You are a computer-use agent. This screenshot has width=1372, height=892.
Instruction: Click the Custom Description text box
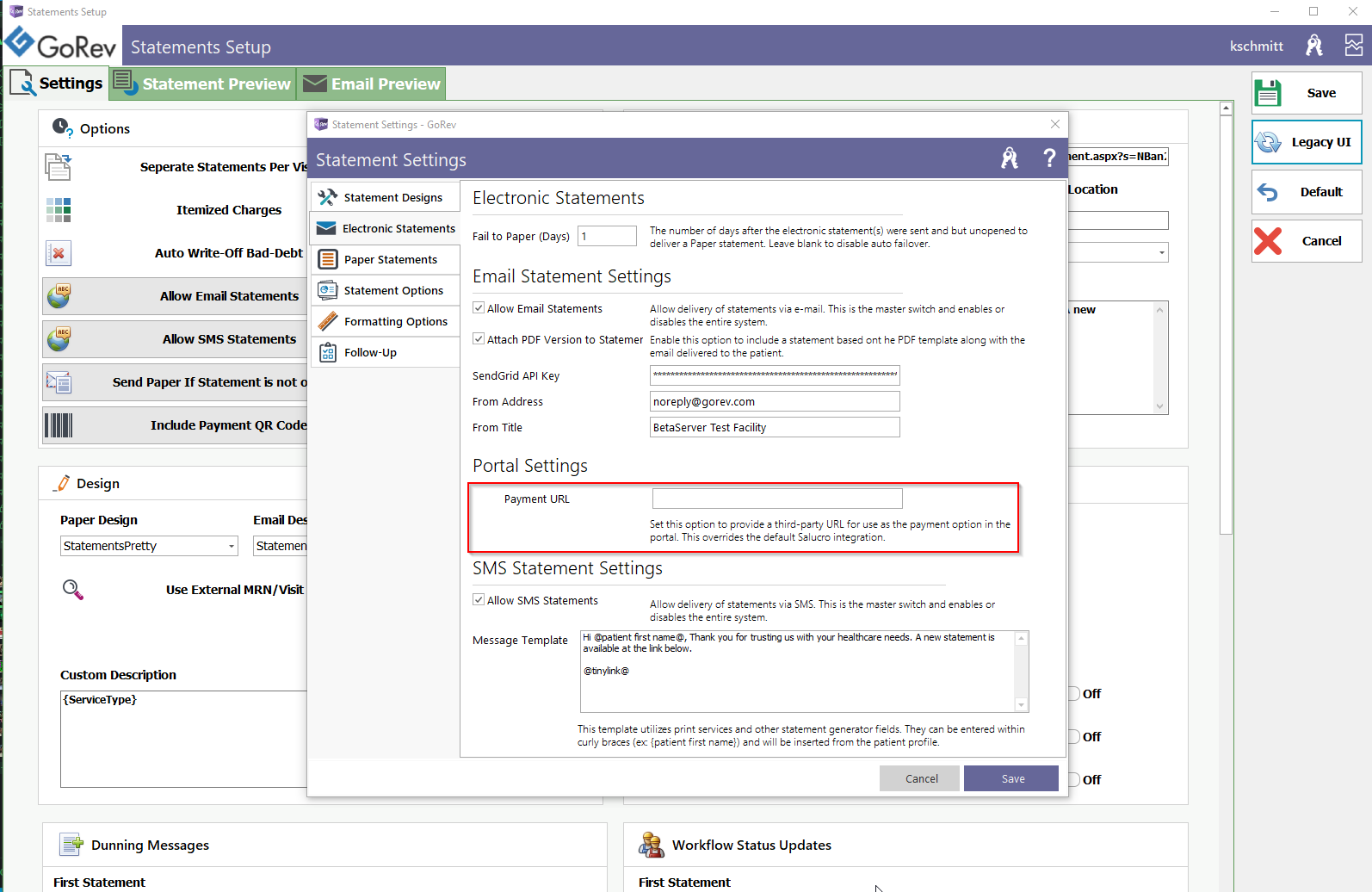(183, 739)
